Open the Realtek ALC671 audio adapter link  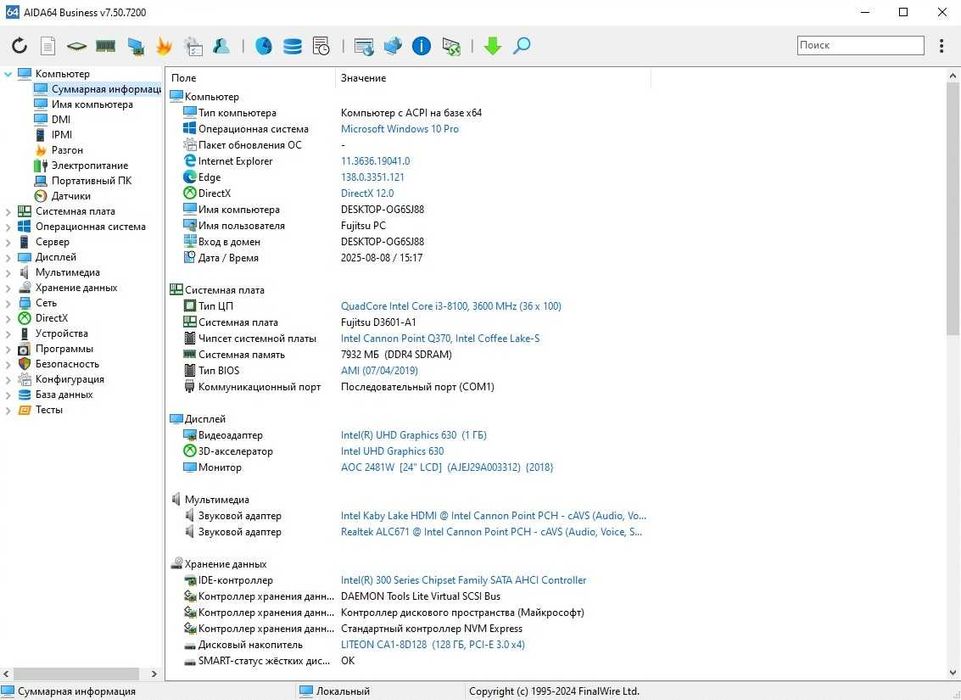click(492, 532)
